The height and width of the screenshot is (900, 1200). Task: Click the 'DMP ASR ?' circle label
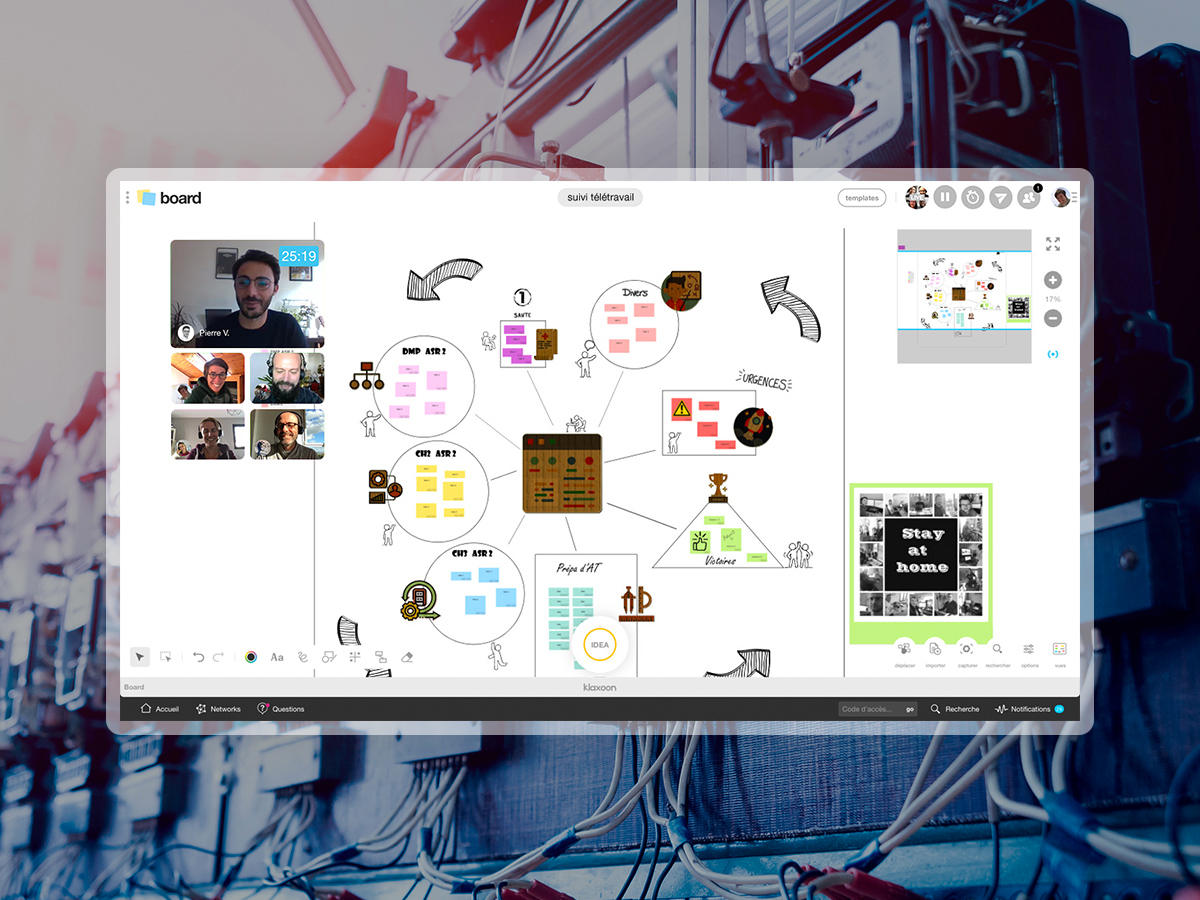(x=423, y=351)
